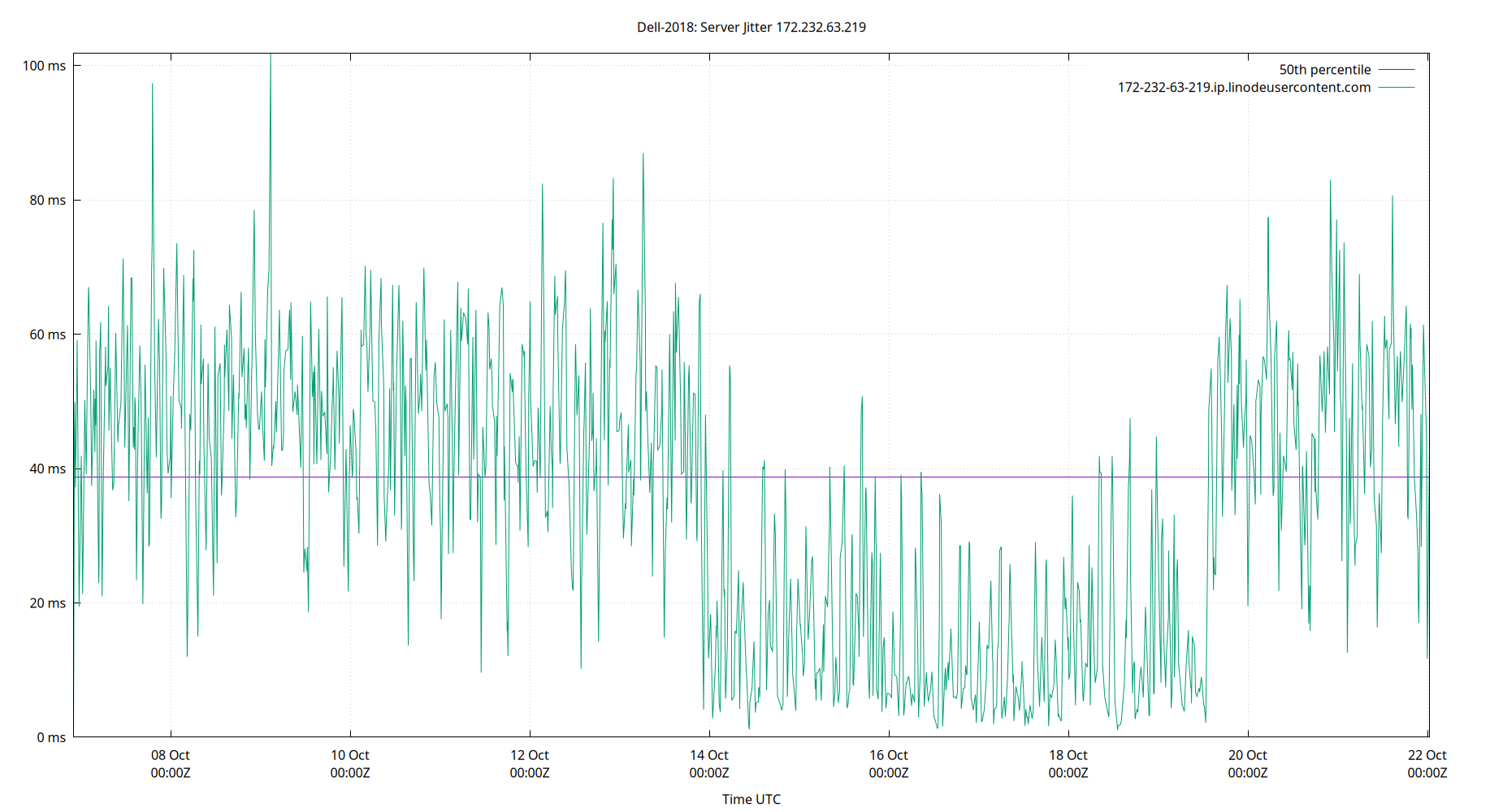Click the '10 Oct' x-axis date label
This screenshot has width=1503, height=812.
pos(350,755)
